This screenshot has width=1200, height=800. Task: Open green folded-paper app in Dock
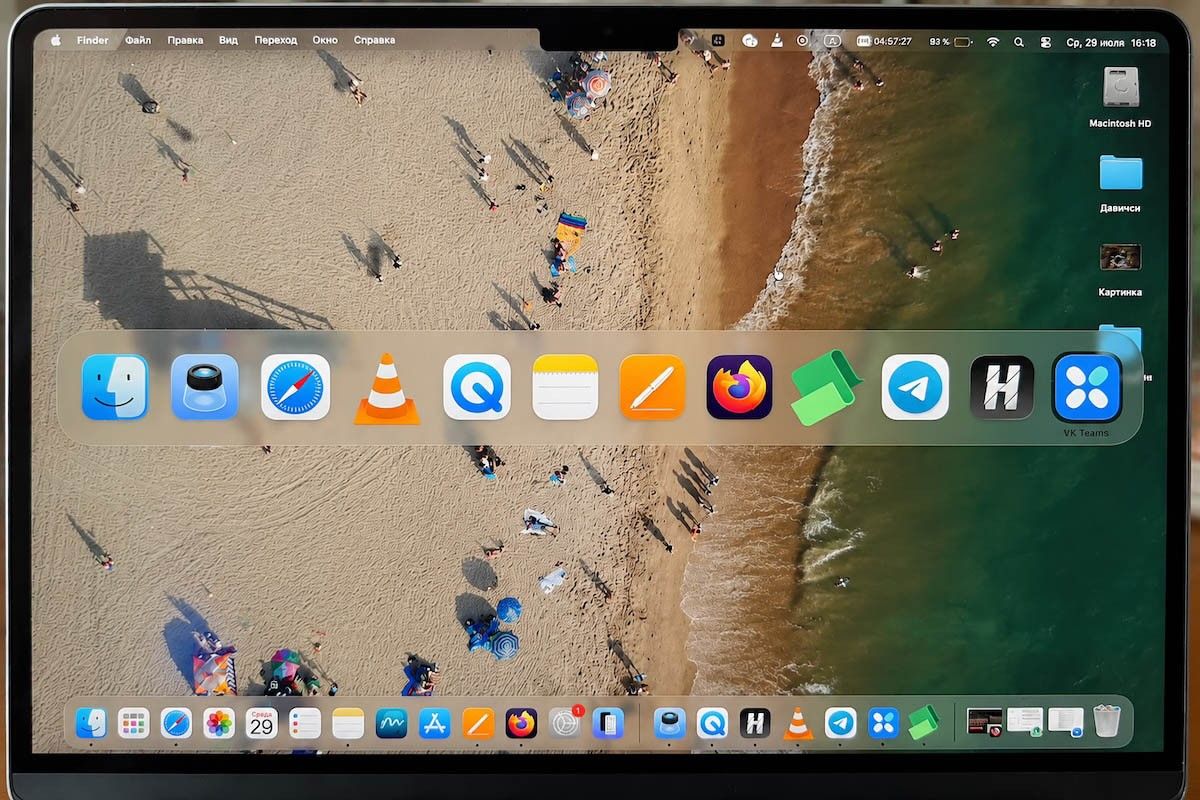pyautogui.click(x=924, y=722)
